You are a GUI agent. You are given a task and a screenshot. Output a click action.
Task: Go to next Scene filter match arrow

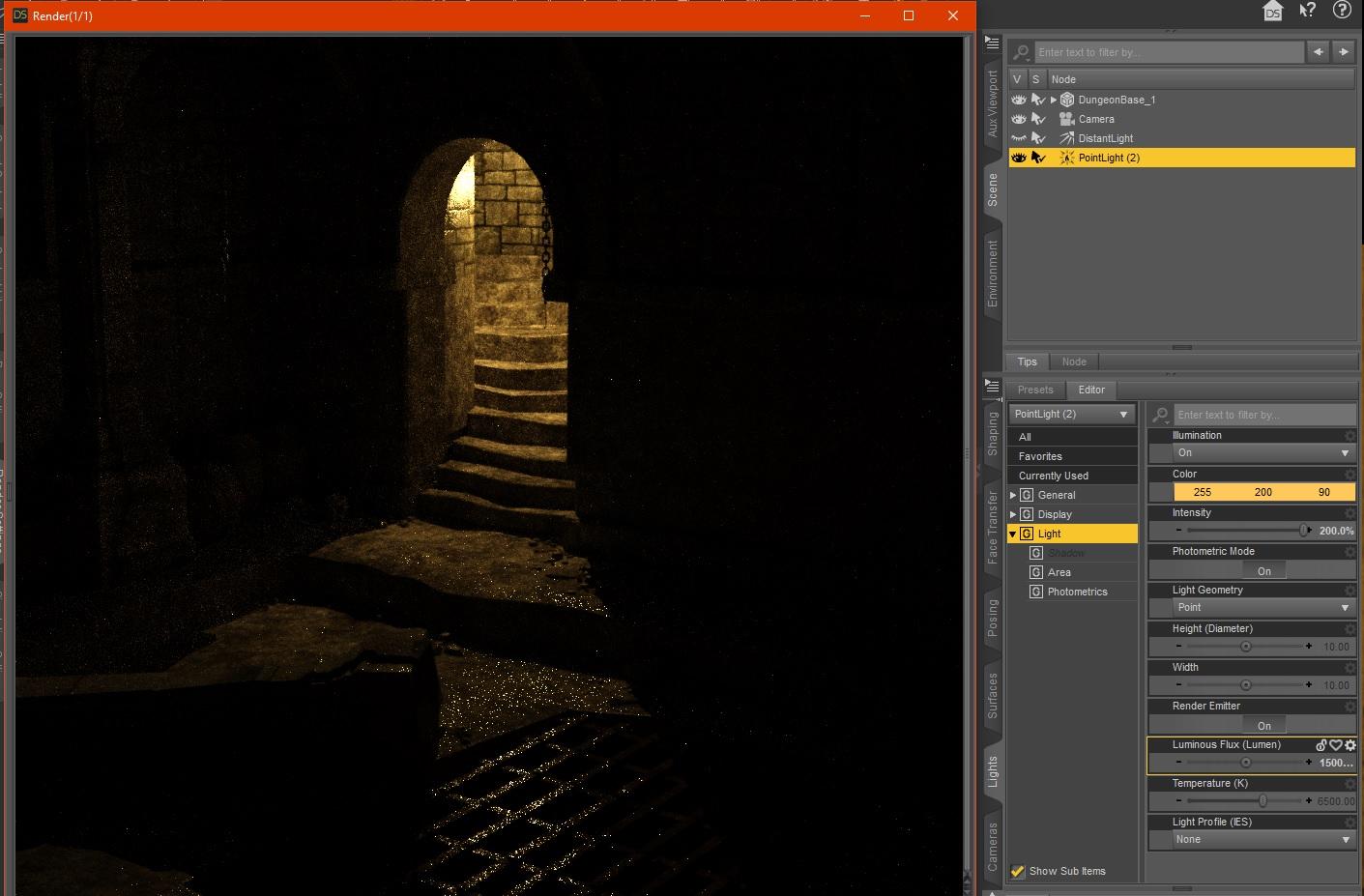pos(1344,52)
